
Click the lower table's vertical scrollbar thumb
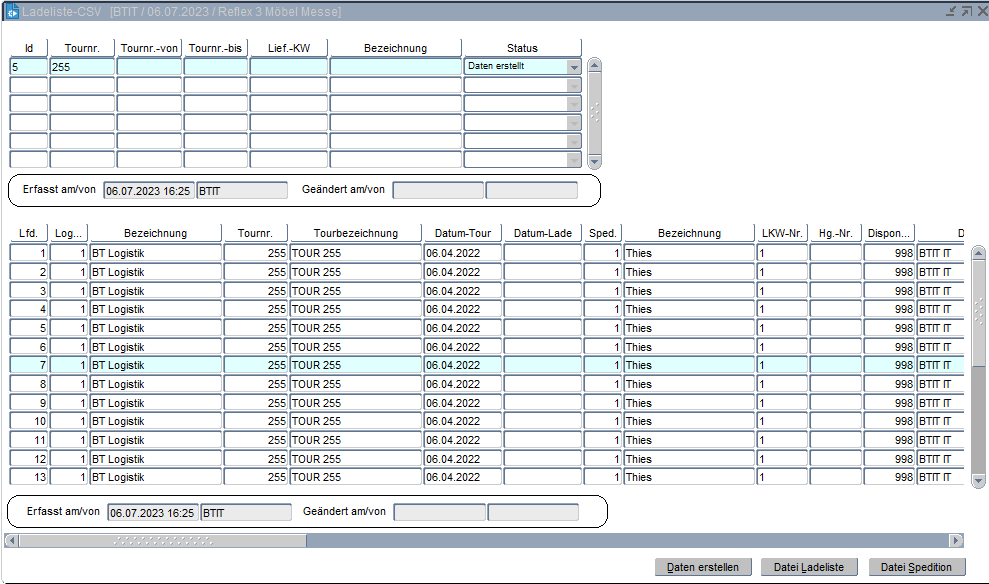(x=978, y=312)
